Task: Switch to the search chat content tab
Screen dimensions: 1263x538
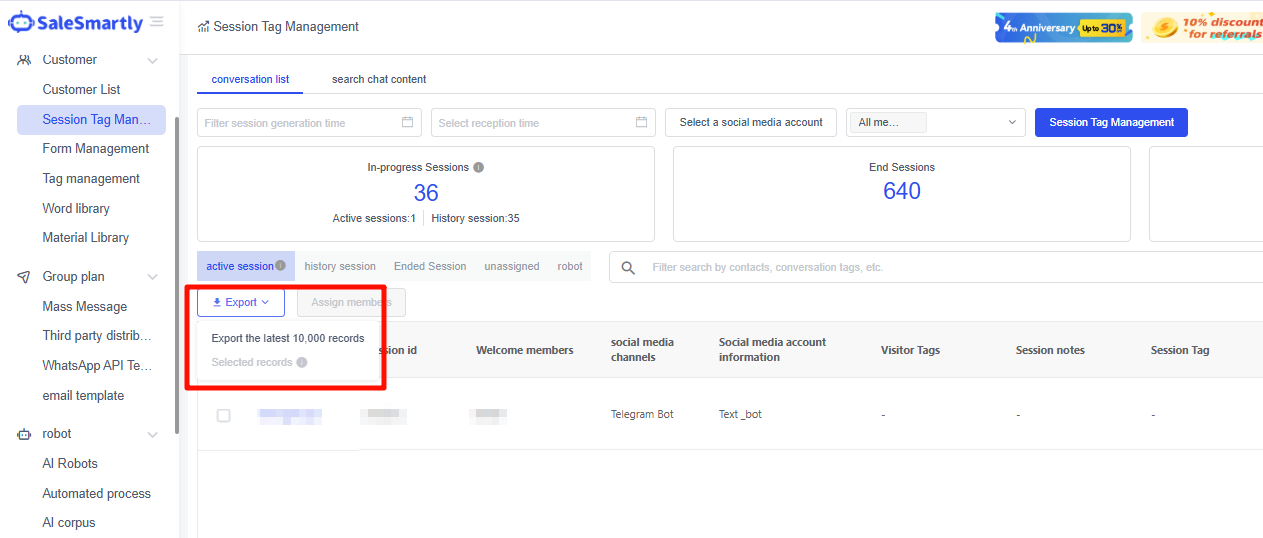Action: [x=379, y=79]
